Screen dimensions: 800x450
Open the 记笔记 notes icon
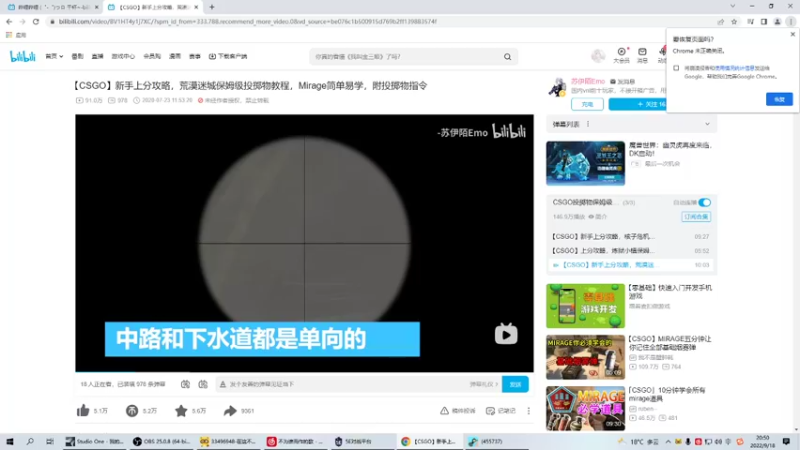click(490, 411)
